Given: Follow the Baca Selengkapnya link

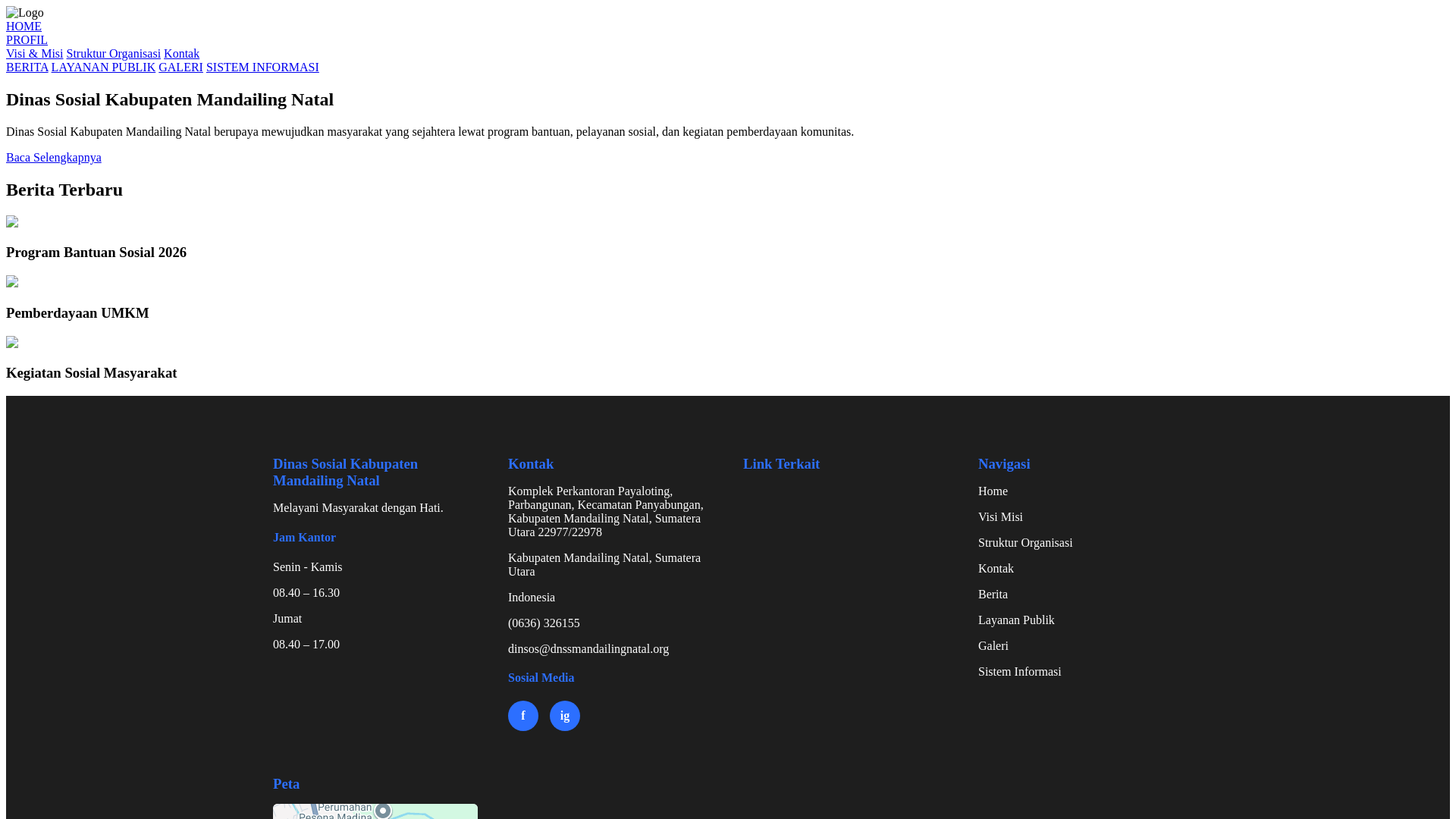Looking at the screenshot, I should (x=54, y=158).
